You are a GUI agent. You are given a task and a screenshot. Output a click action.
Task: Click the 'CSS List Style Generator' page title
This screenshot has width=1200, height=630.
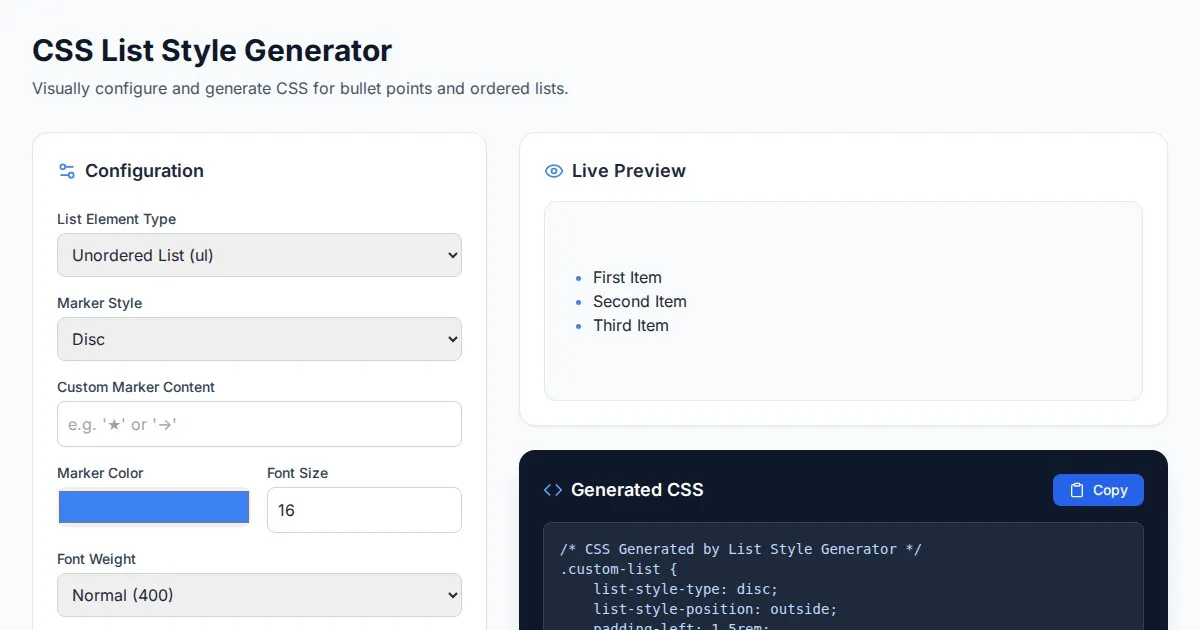[212, 50]
